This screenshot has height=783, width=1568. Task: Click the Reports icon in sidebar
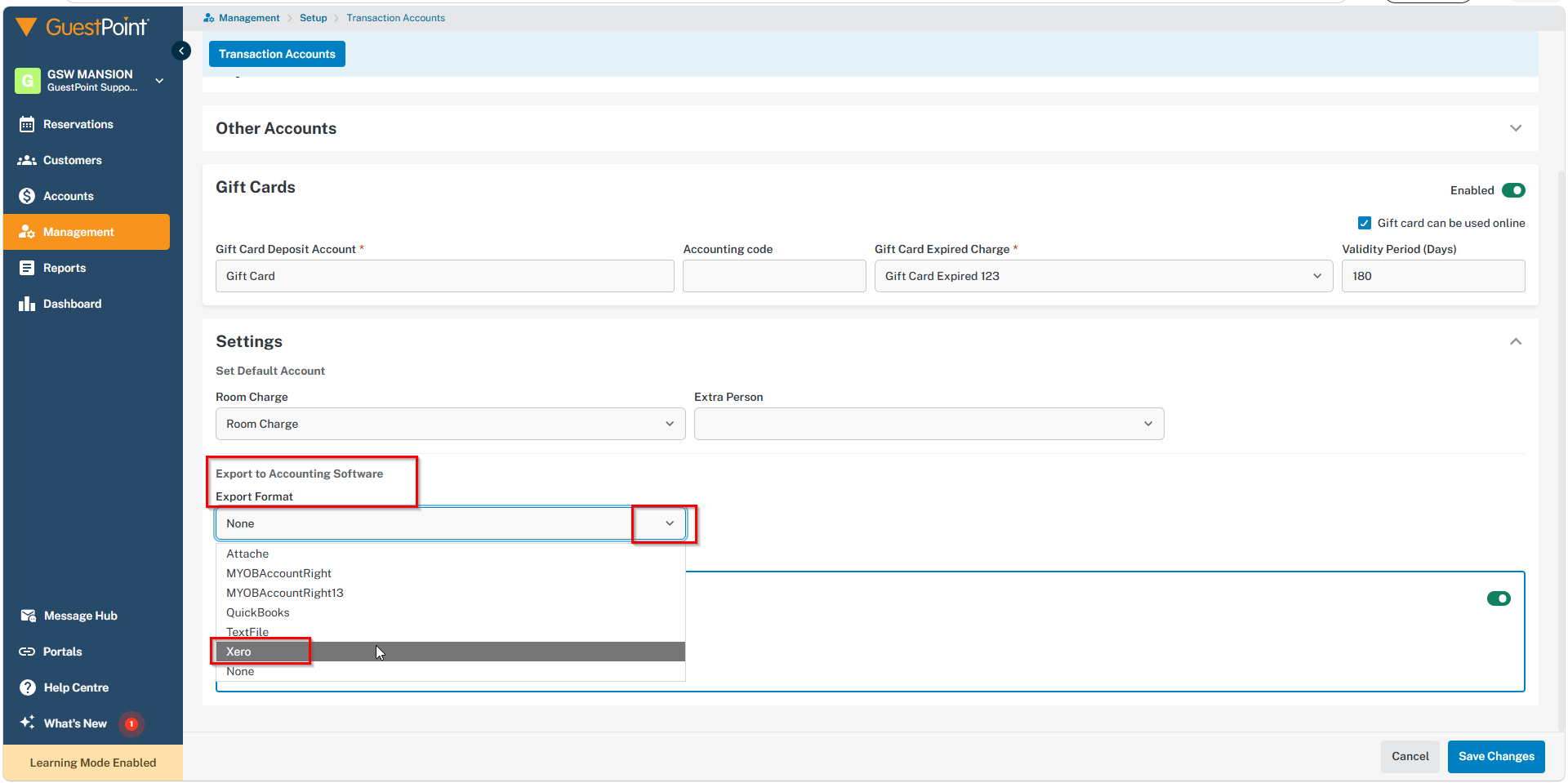pos(27,268)
